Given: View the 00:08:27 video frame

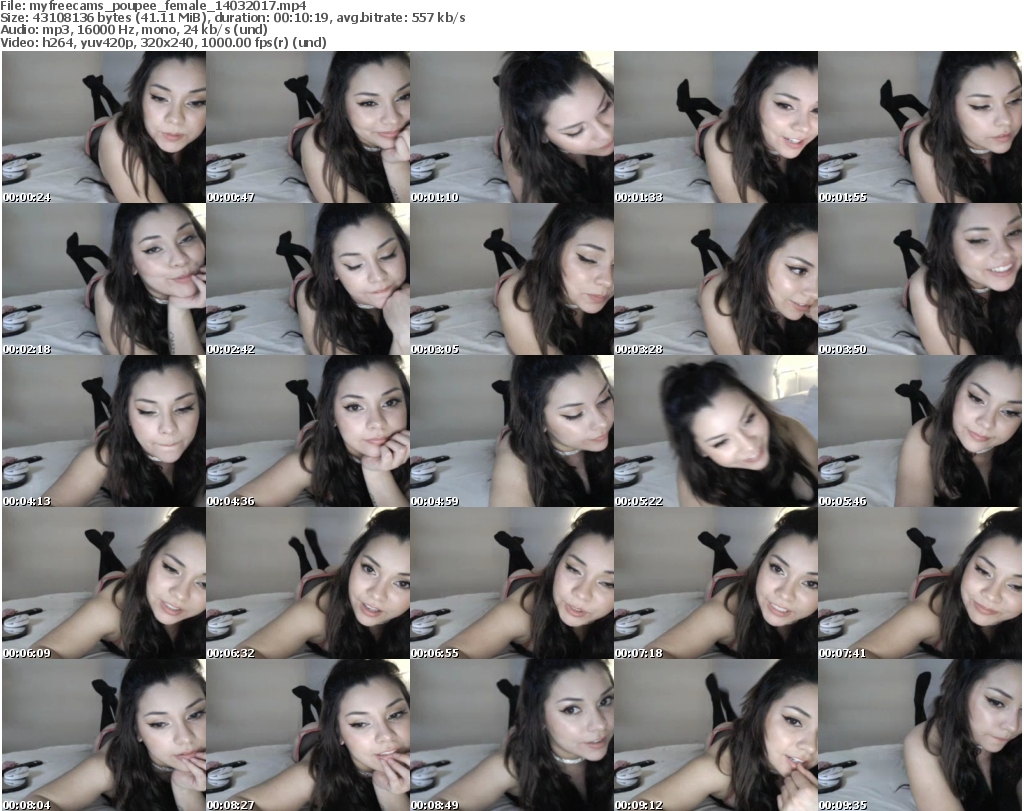Looking at the screenshot, I should click(x=308, y=735).
